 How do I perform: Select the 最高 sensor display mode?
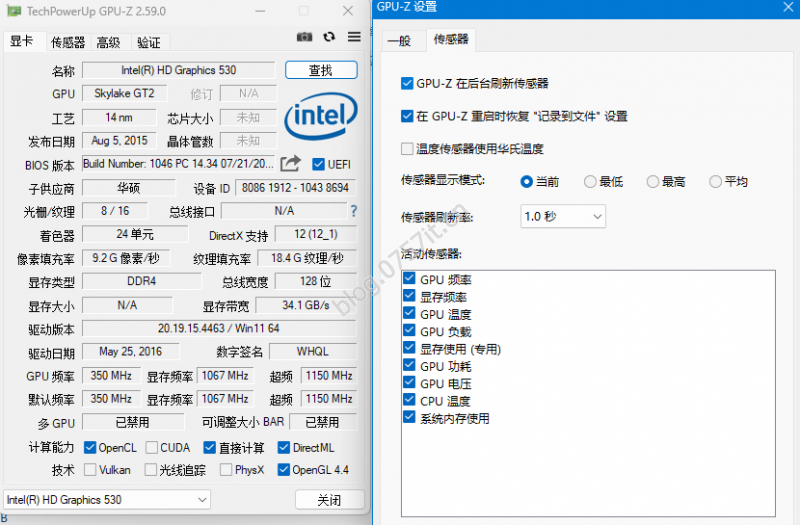[653, 182]
